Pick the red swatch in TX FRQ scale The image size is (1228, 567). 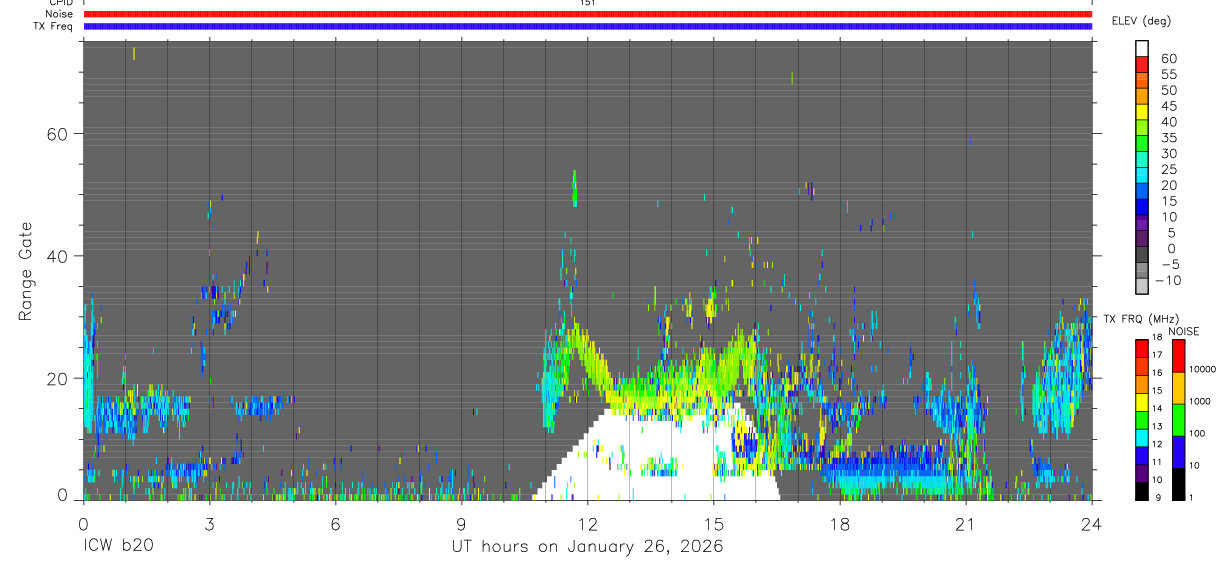[x=1142, y=348]
